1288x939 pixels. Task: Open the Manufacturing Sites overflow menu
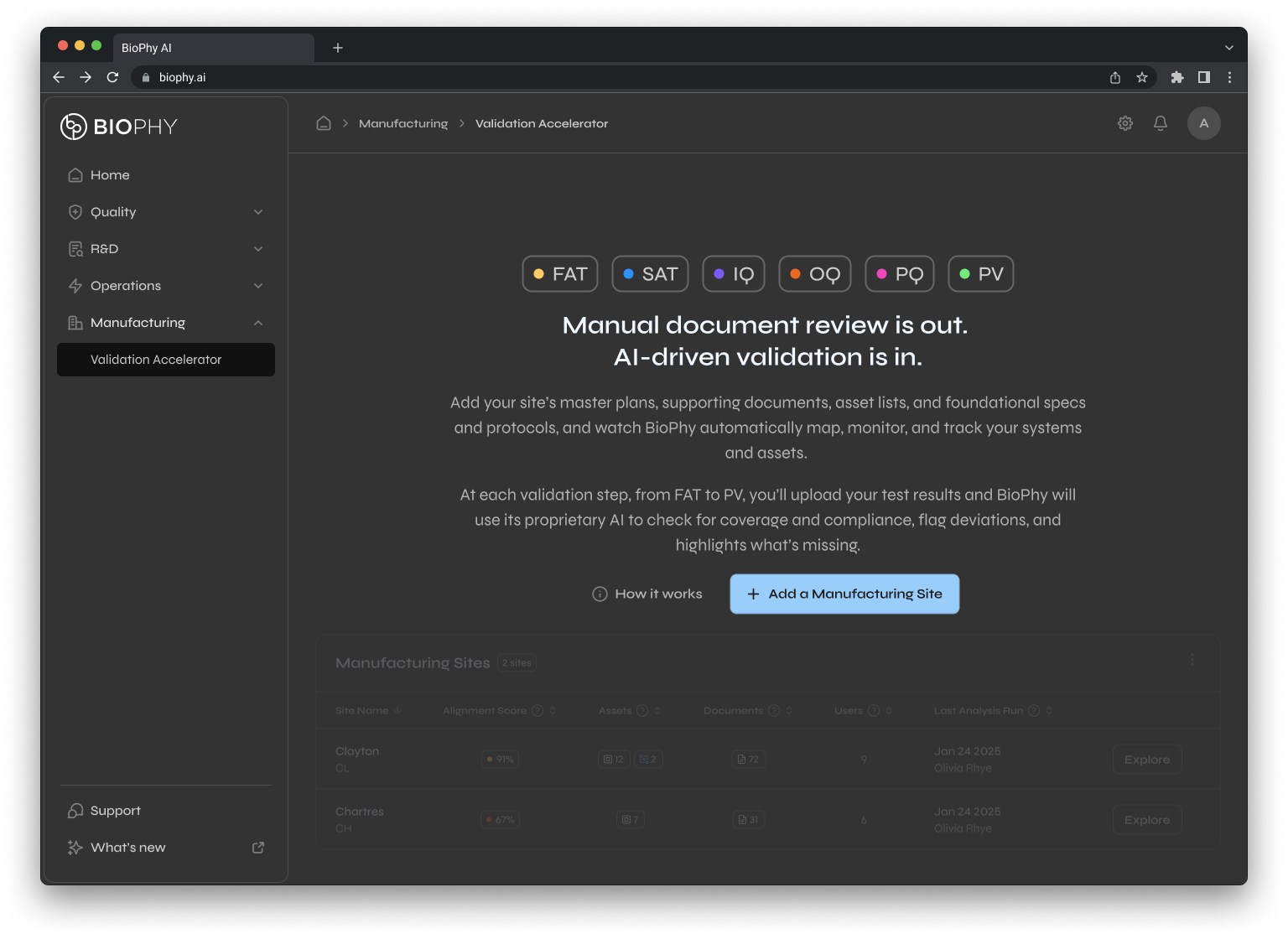coord(1192,659)
